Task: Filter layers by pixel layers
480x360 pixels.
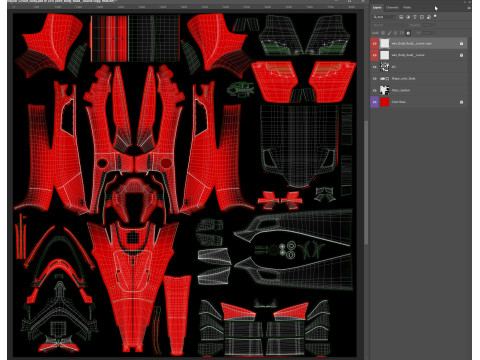Action: click(401, 17)
